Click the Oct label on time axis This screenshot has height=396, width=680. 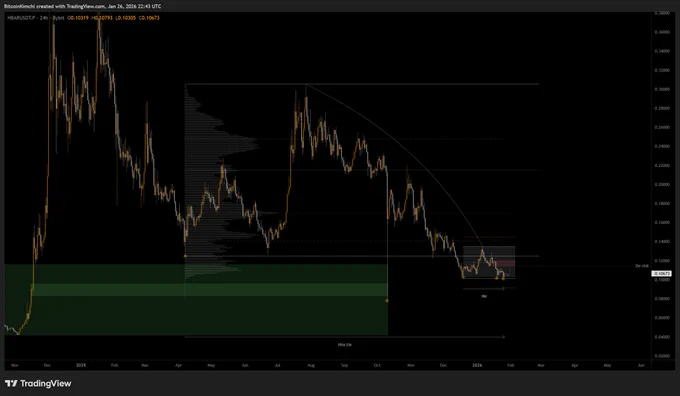(x=377, y=365)
